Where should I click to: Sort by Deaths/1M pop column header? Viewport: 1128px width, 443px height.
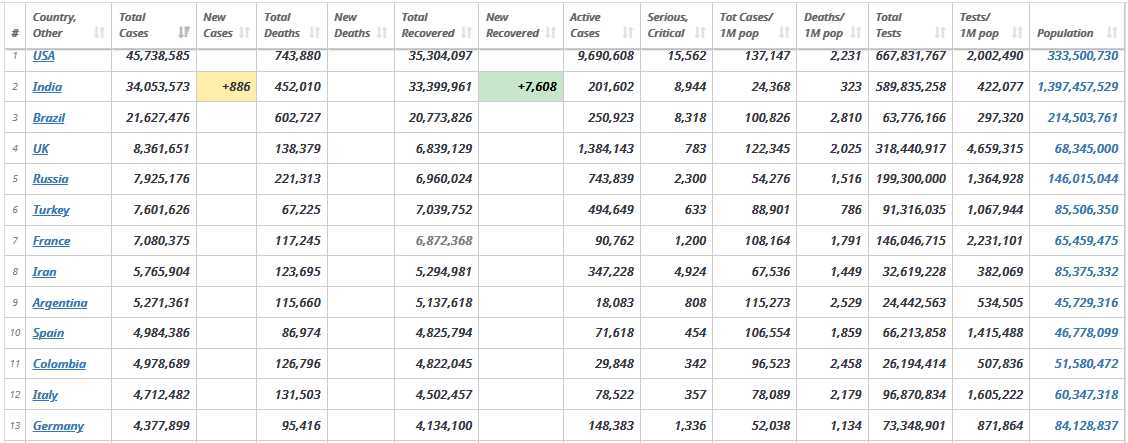[832, 25]
